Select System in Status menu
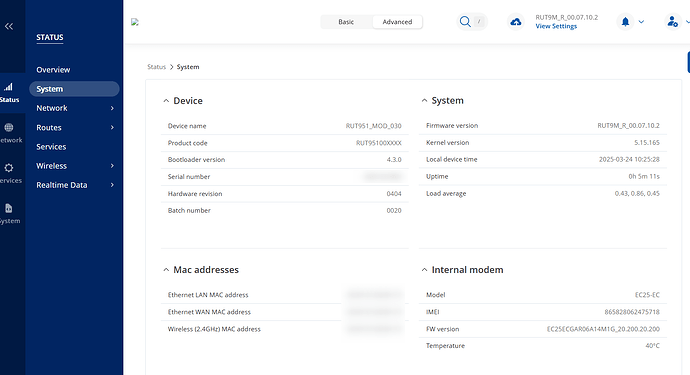Screen dimensions: 690x375 (x=74, y=89)
